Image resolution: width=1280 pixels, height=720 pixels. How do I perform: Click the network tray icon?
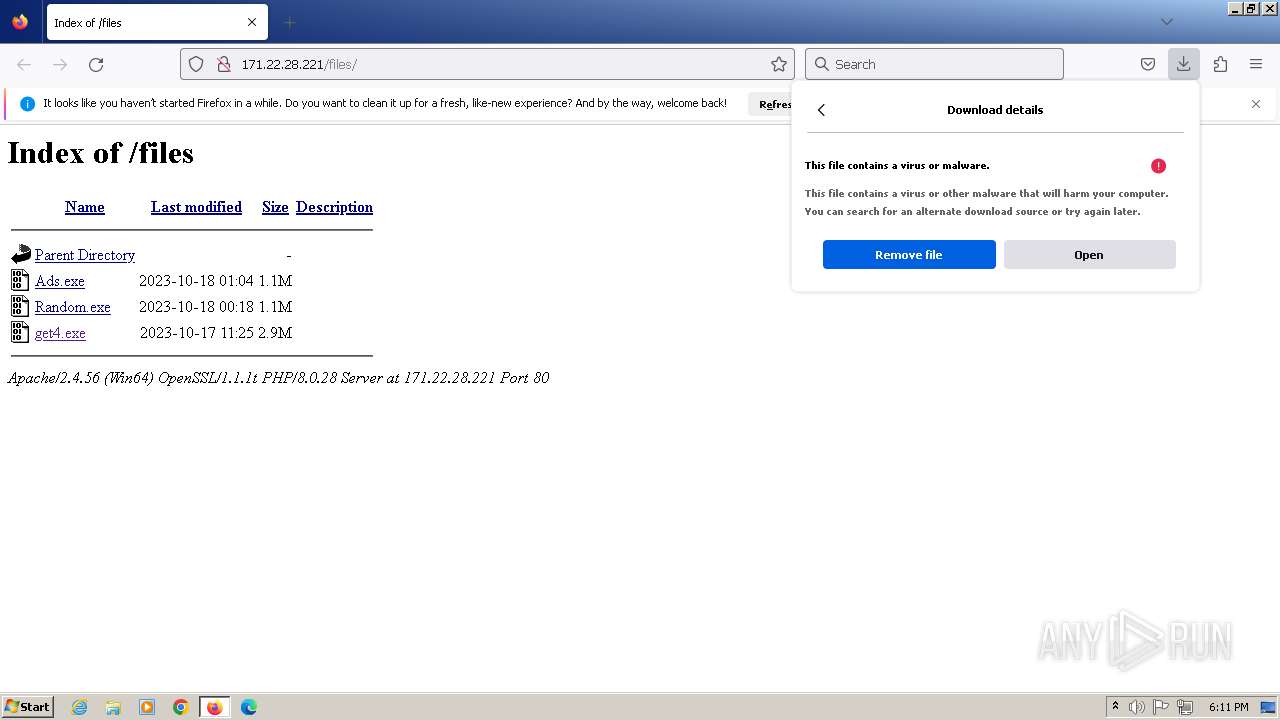(x=1186, y=707)
